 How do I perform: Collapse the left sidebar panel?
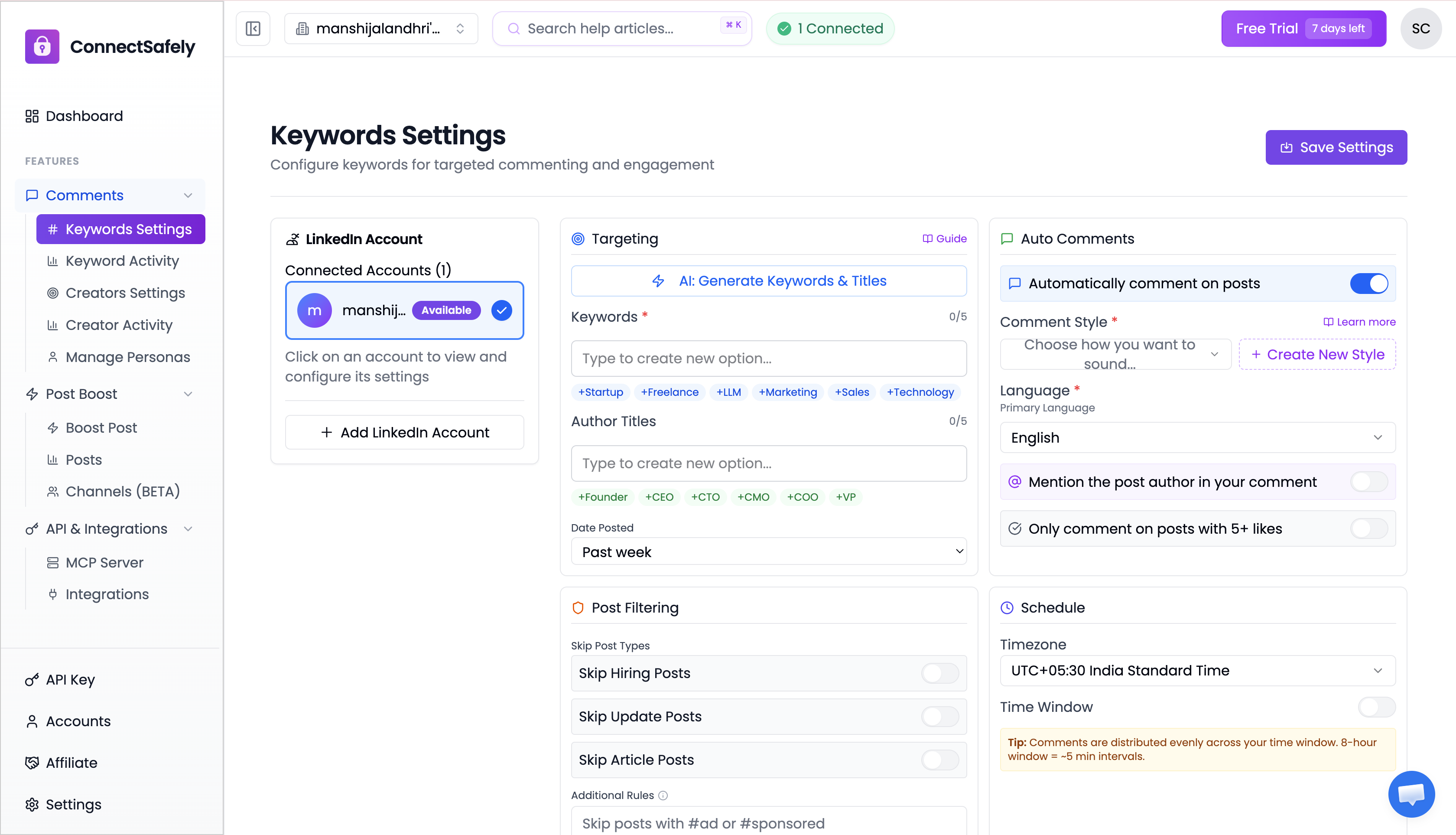click(x=253, y=28)
